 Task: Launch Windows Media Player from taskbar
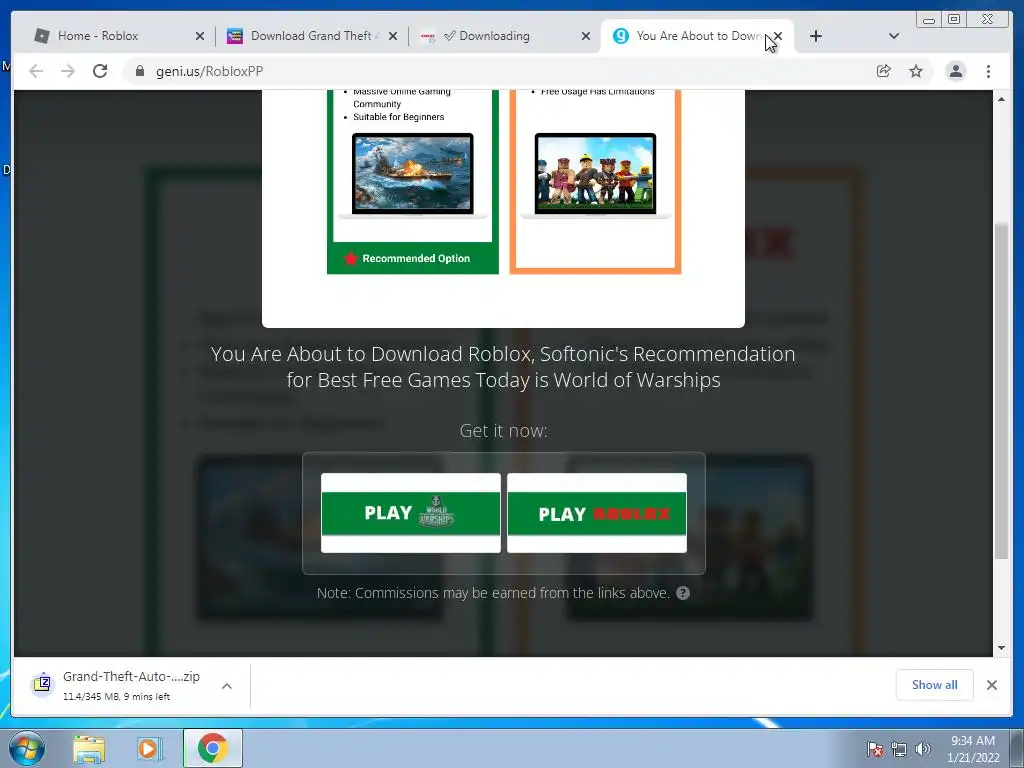point(150,749)
